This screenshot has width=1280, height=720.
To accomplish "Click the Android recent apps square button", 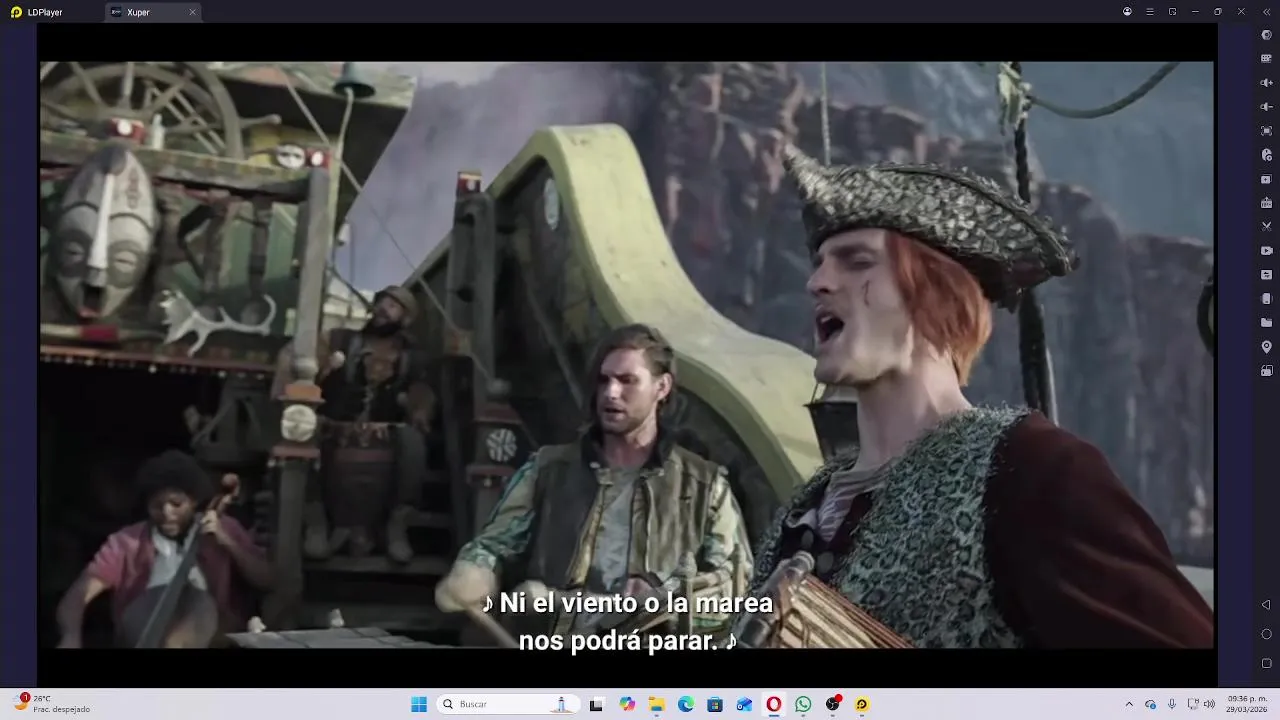I will [x=1266, y=663].
